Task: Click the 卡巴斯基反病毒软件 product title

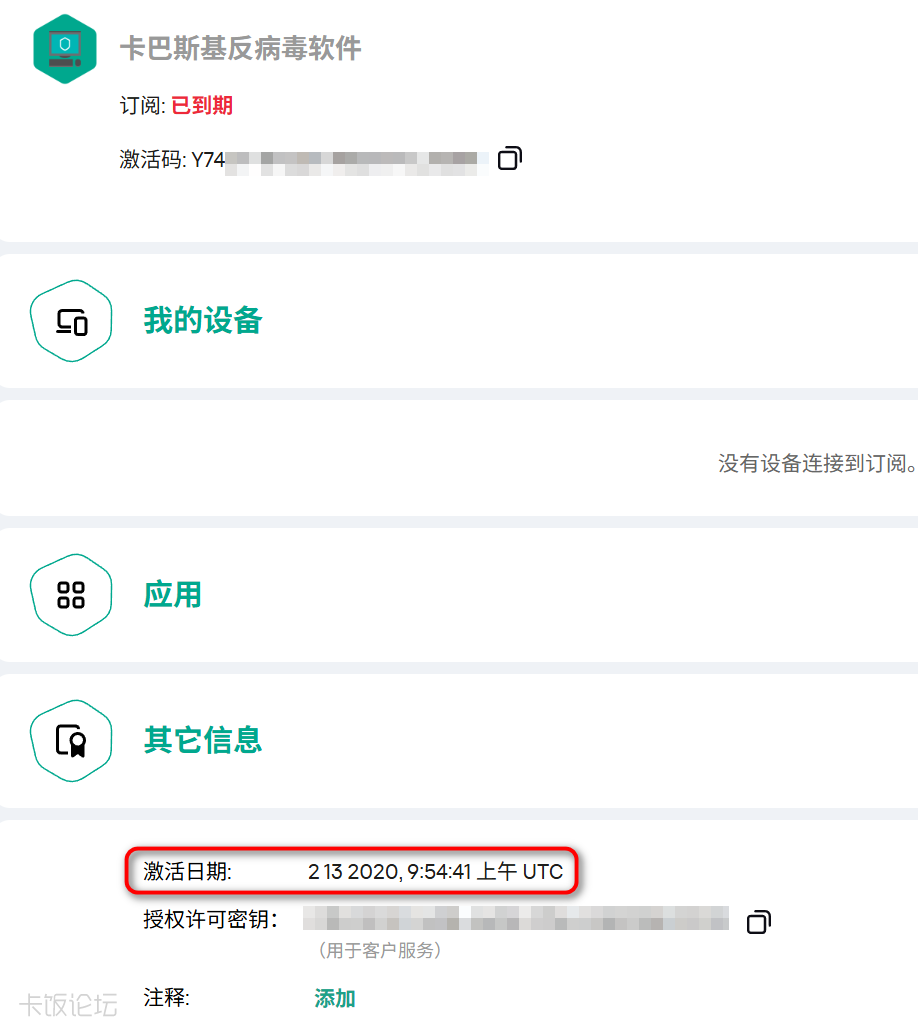Action: point(240,48)
